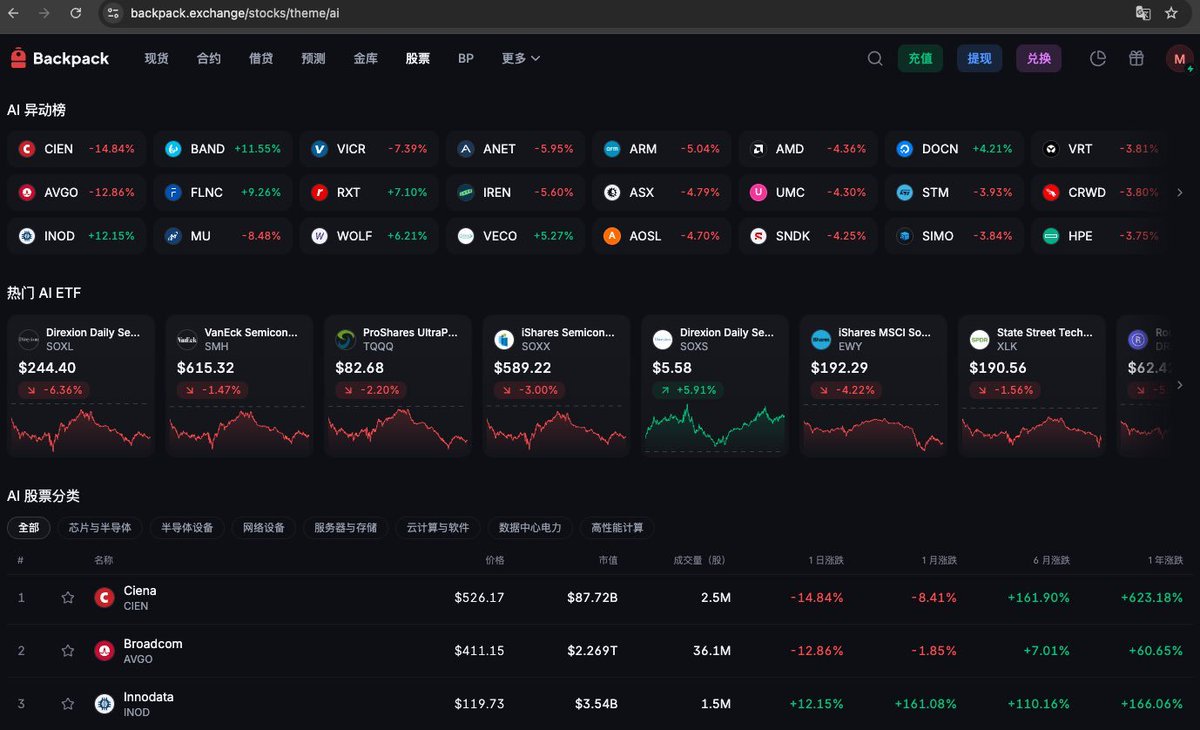Screen dimensions: 1200x730
Task: Favorite Broadcom with star icon
Action: coord(68,651)
